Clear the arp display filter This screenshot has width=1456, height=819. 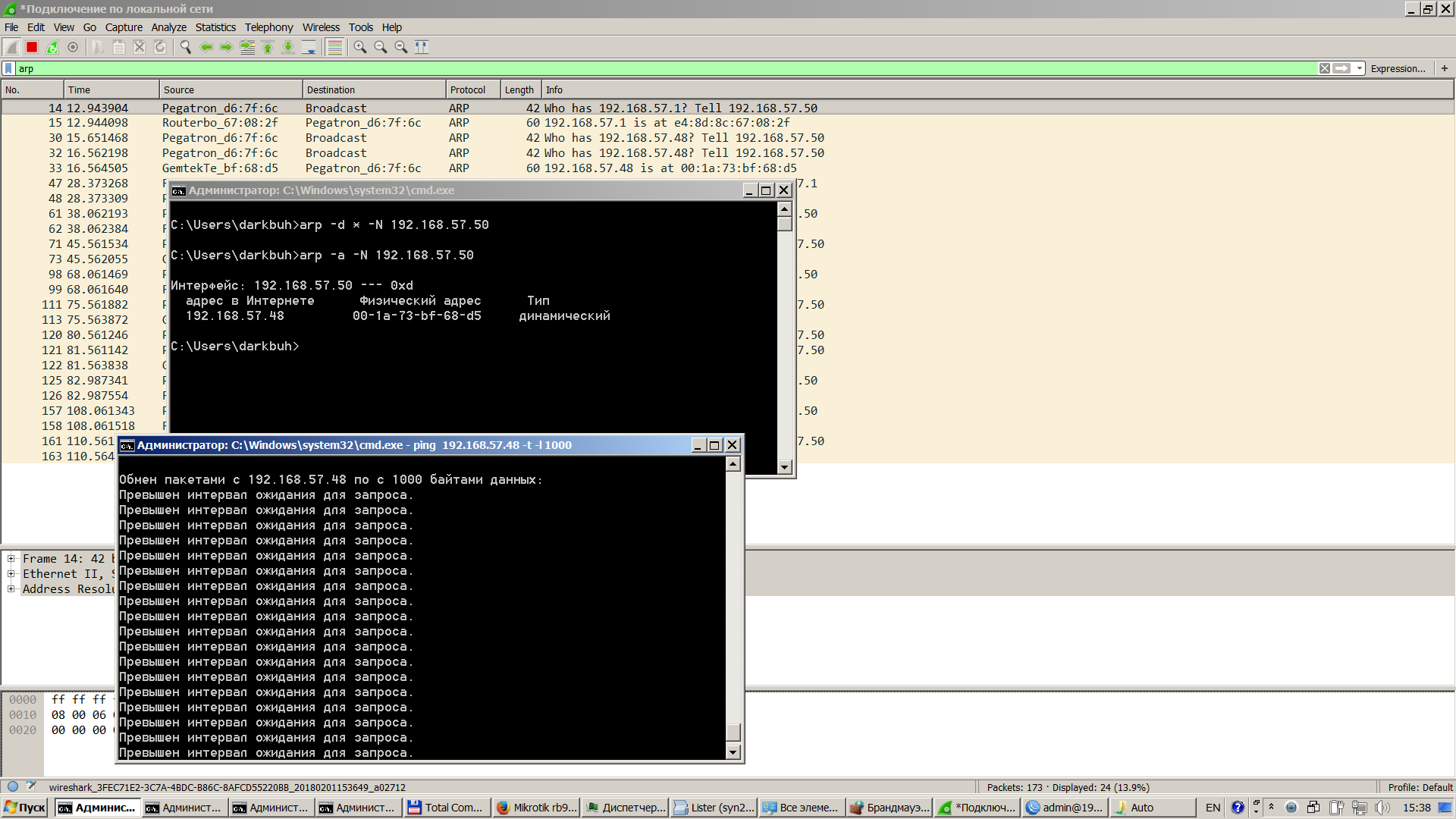pyautogui.click(x=1324, y=68)
